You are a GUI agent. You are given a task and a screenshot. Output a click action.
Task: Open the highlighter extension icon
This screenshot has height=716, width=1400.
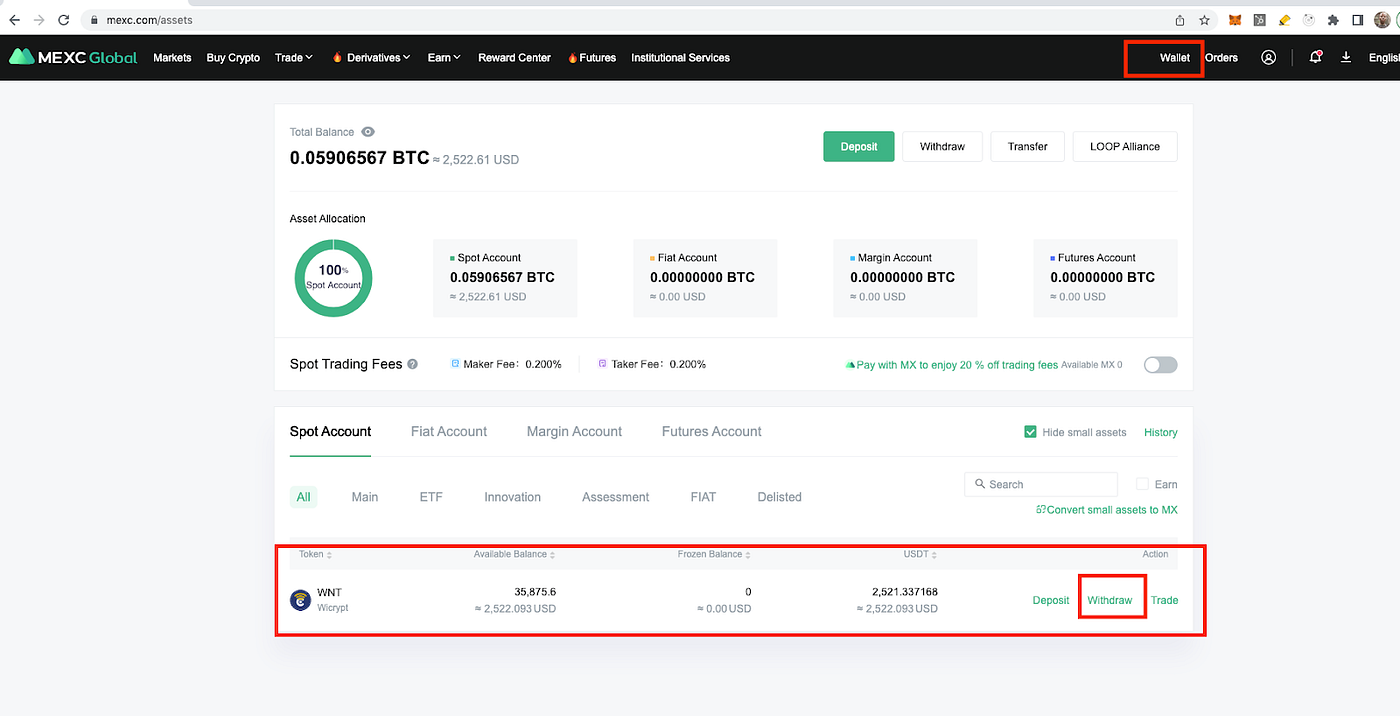pos(1285,20)
